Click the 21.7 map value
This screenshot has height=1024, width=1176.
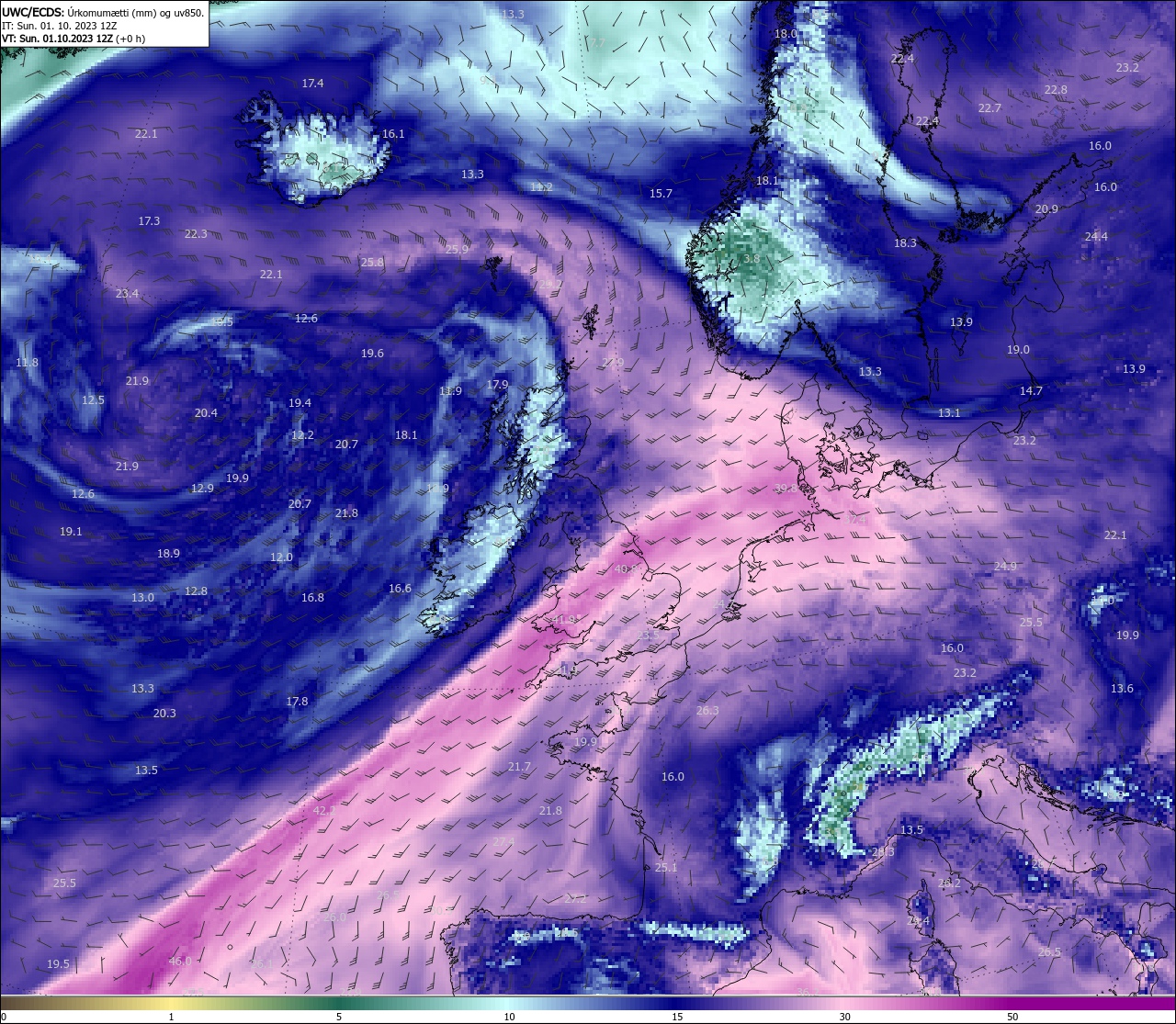pos(519,767)
